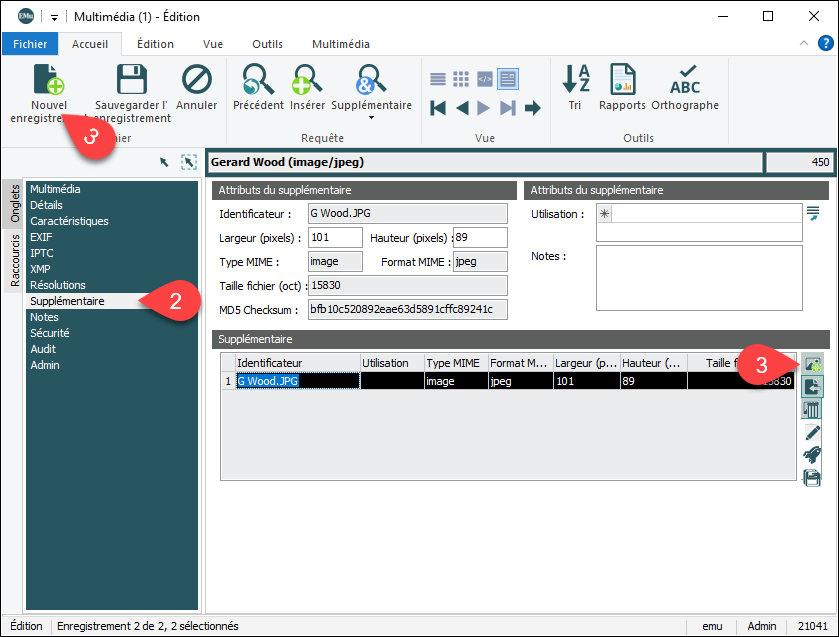Viewport: 839px width, 637px height.
Task: Click Sauvegarder l'enregistrement save icon
Action: (132, 81)
